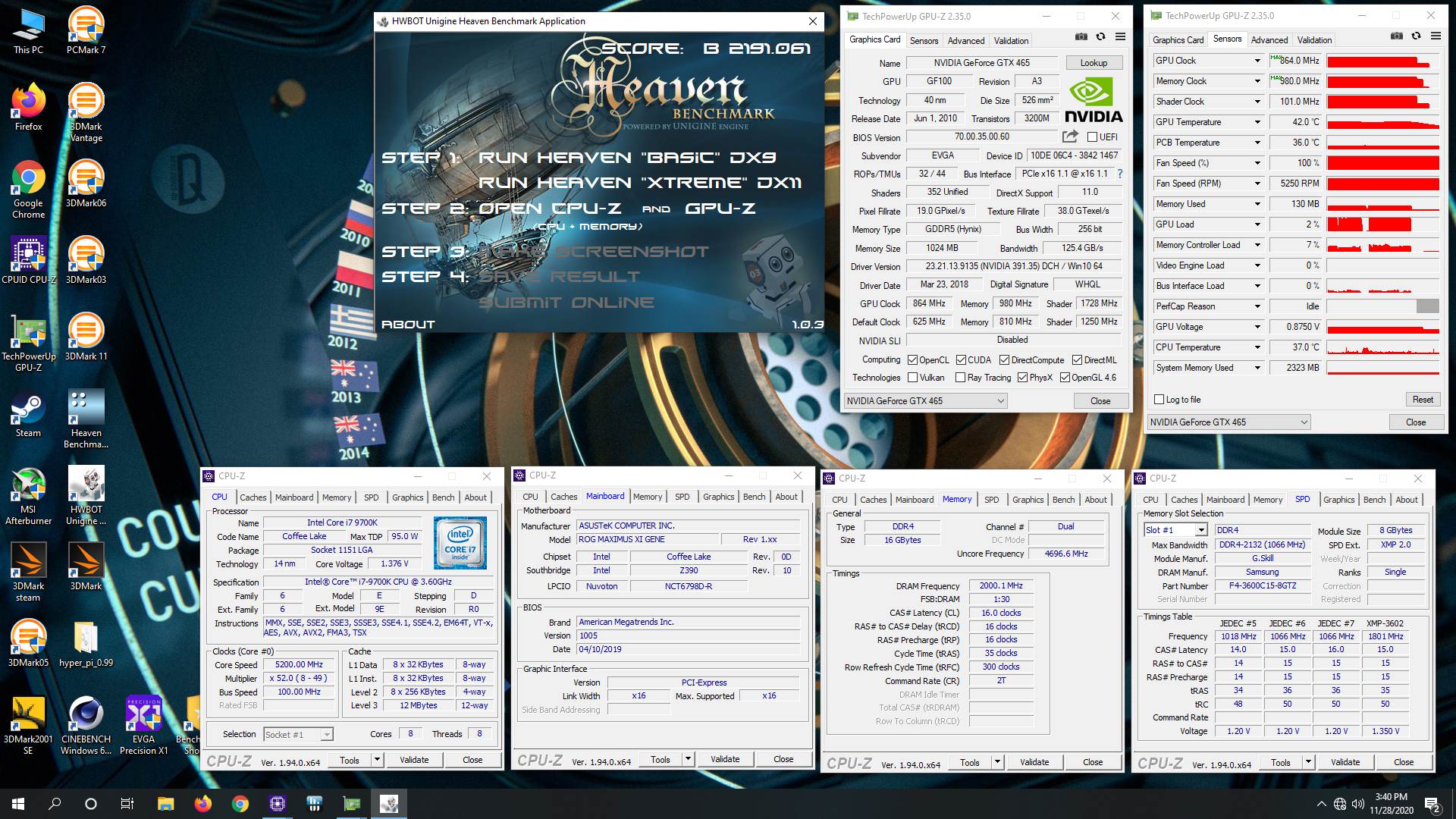Toggle the PhysX checkbox
The image size is (1456, 819).
pos(1022,378)
